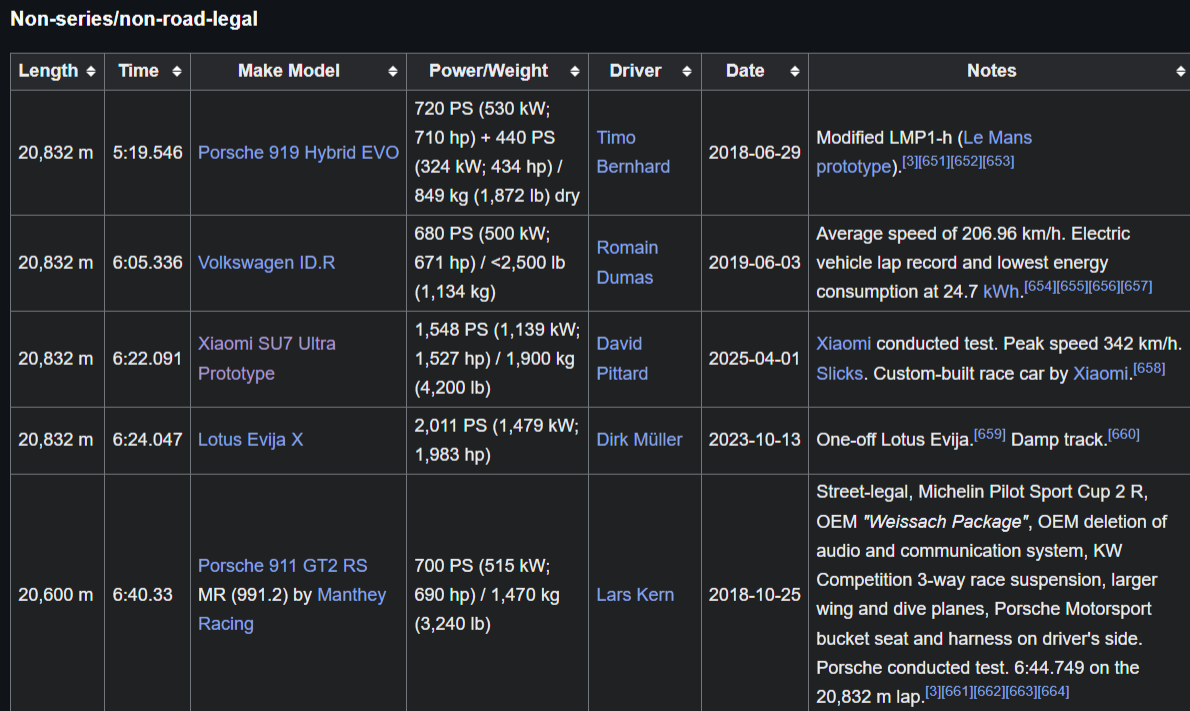Select the date 2025-04-01
This screenshot has height=711, width=1190.
(754, 358)
